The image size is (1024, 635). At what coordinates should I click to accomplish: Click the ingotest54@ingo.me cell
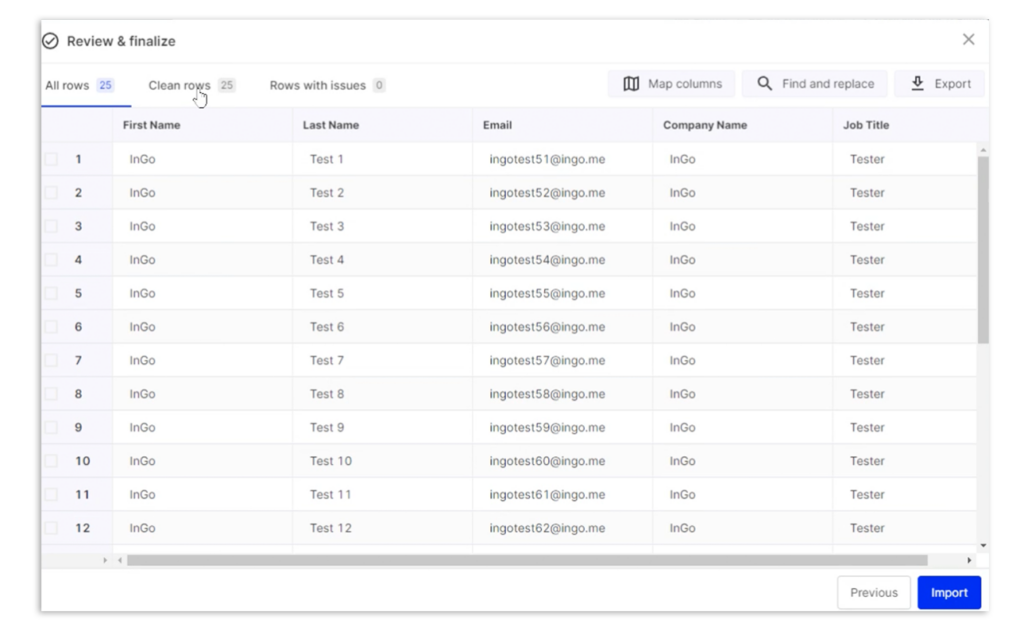point(562,259)
